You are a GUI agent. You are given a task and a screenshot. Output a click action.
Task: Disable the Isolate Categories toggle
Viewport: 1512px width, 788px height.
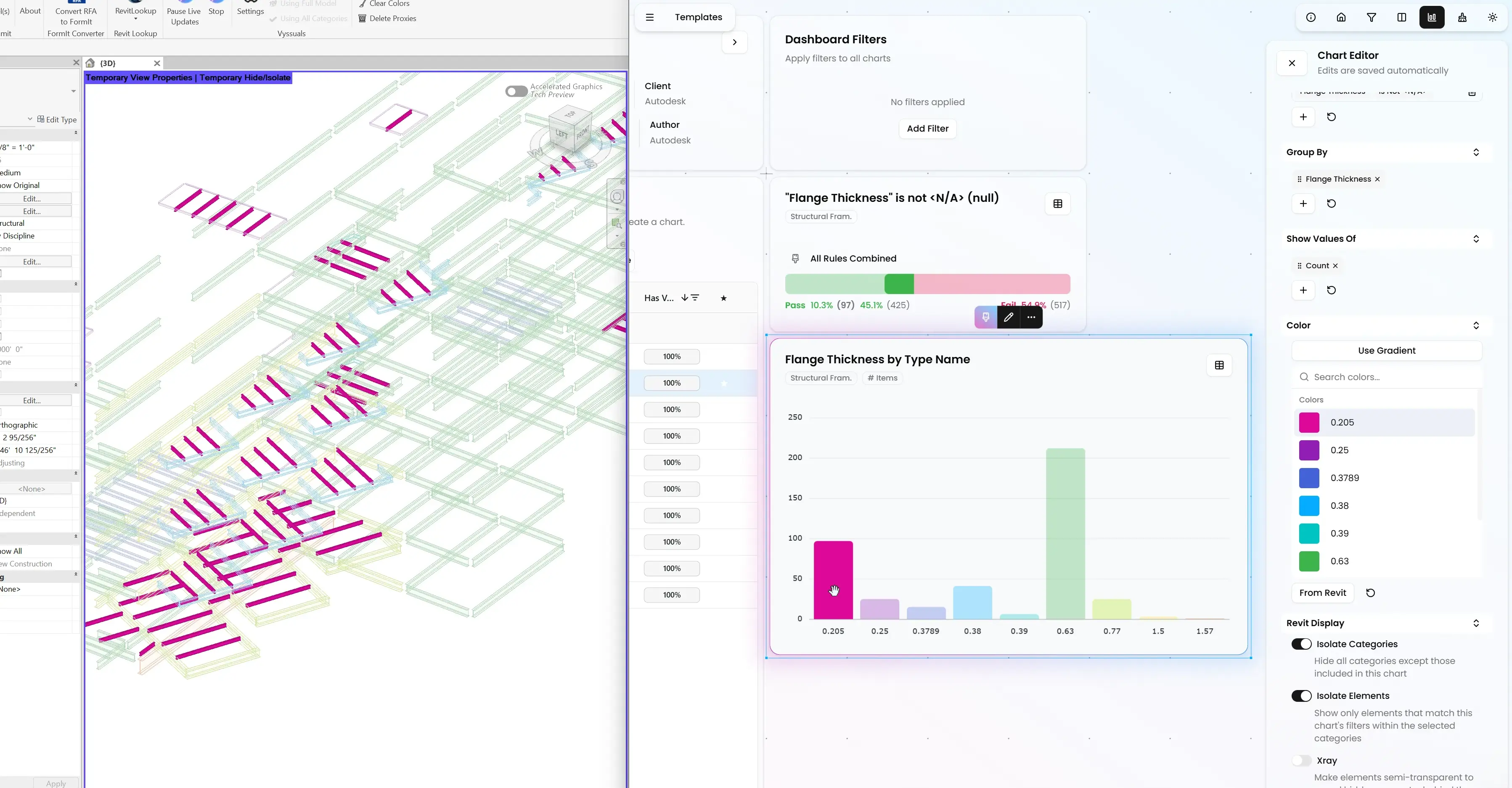(1301, 644)
